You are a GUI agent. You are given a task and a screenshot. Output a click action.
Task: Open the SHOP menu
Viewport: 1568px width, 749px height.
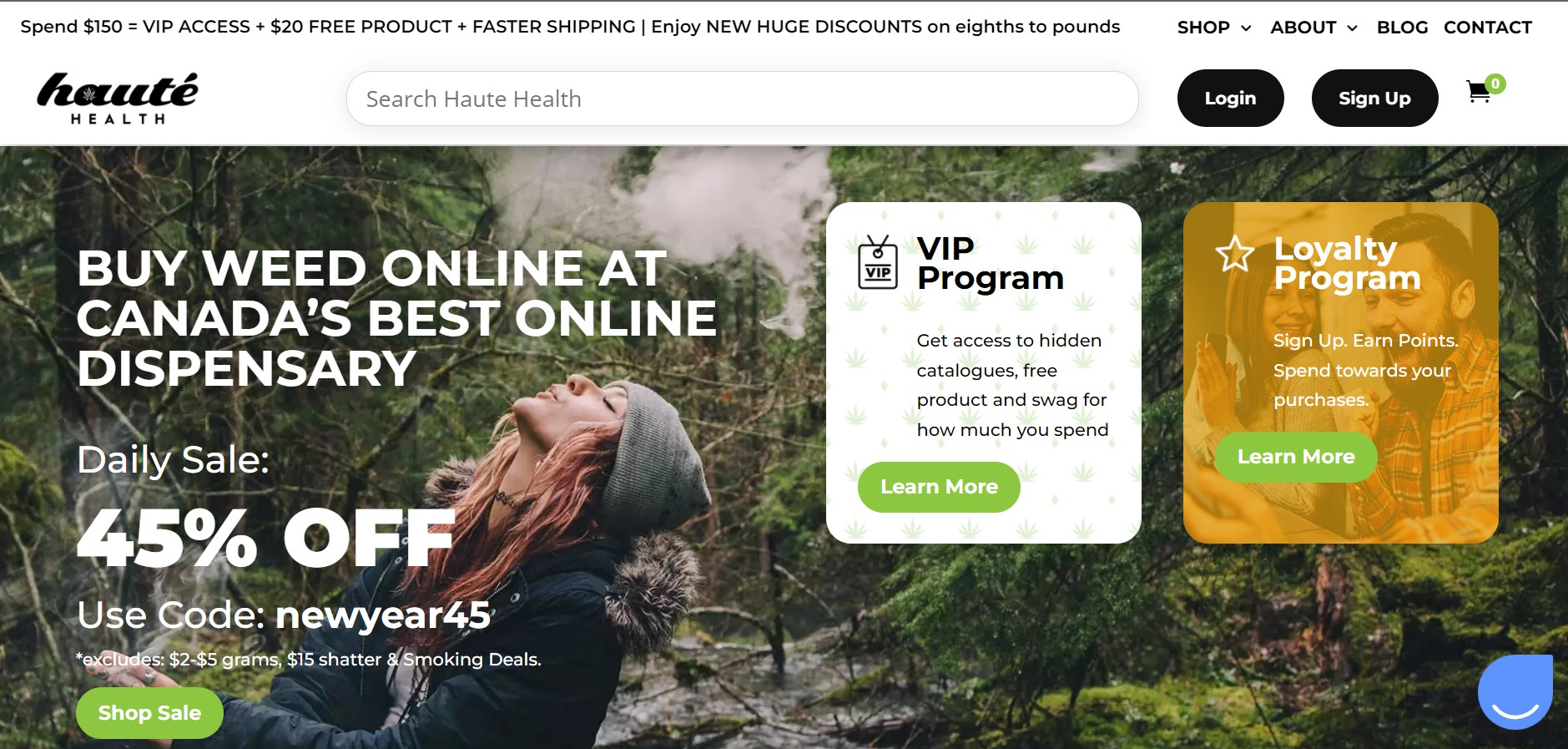[1203, 28]
